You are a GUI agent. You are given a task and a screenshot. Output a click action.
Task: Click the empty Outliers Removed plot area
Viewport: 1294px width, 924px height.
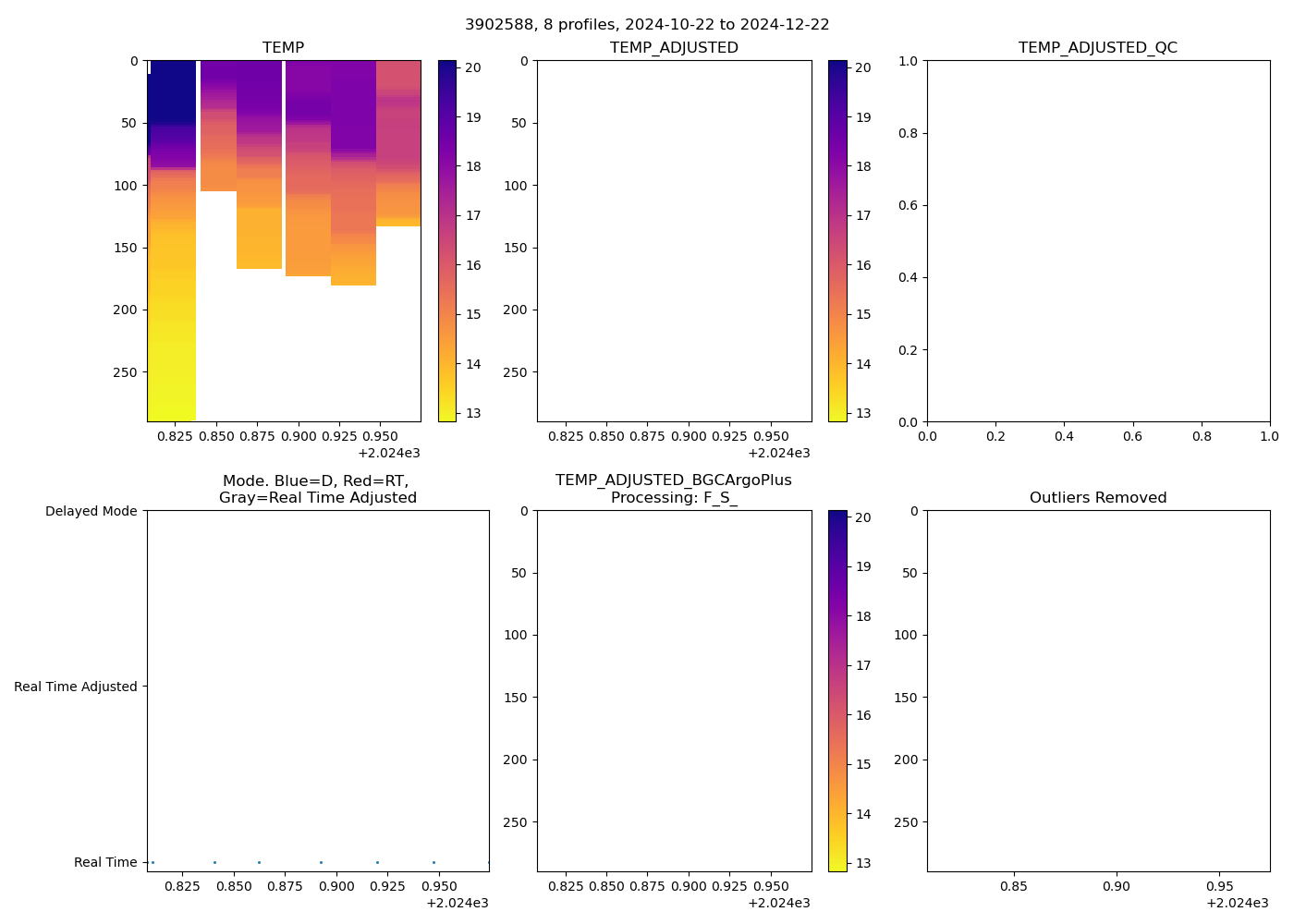[x=1097, y=690]
